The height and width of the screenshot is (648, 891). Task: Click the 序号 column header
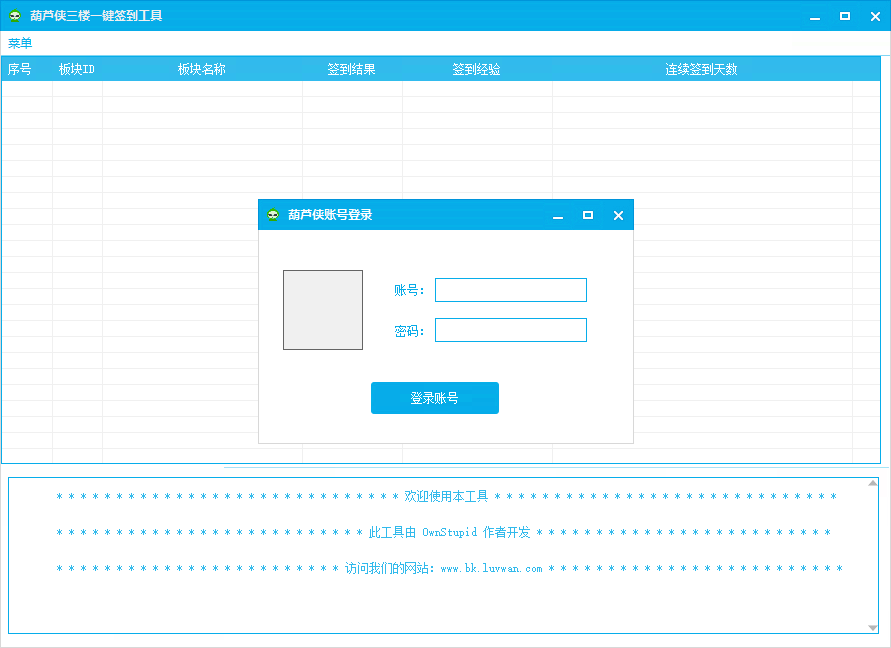[20, 69]
